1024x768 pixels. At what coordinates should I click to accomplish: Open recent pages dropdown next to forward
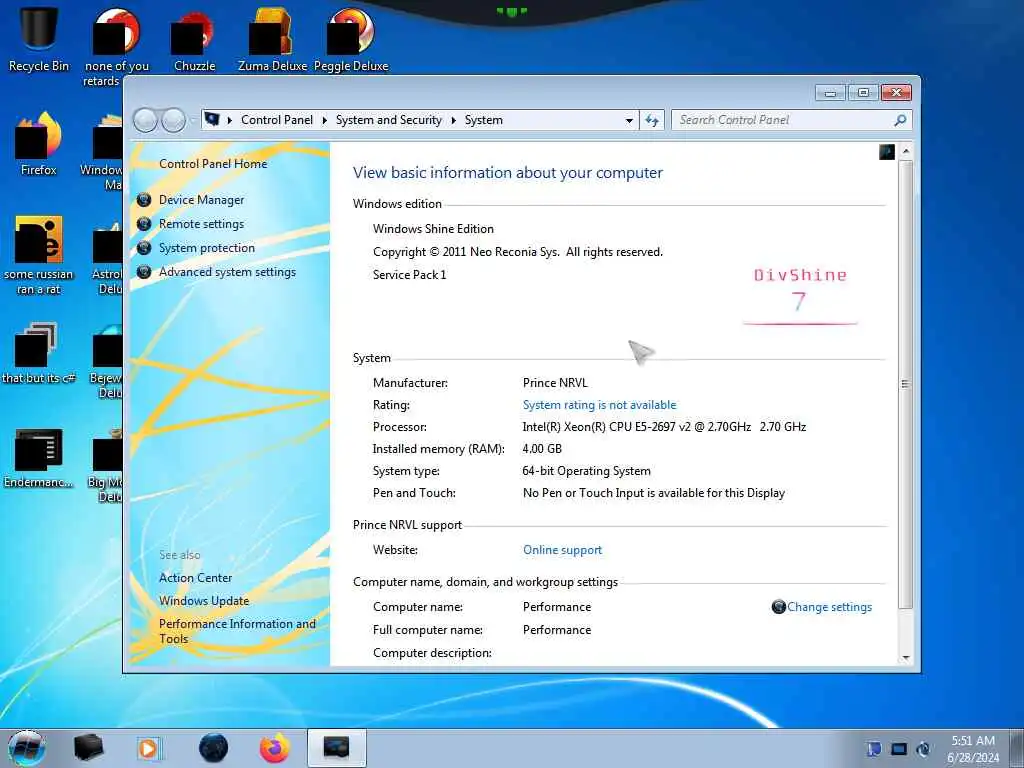(x=193, y=120)
